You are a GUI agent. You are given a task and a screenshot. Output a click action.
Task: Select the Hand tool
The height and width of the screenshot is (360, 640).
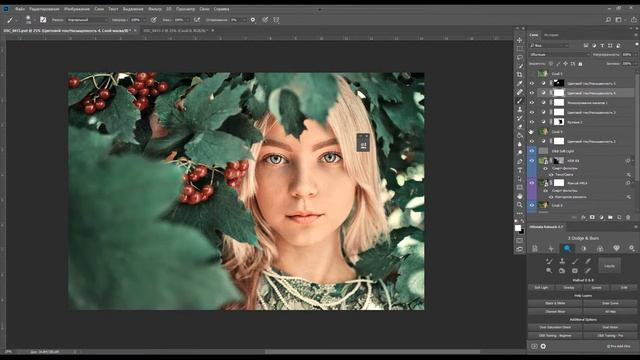(519, 196)
